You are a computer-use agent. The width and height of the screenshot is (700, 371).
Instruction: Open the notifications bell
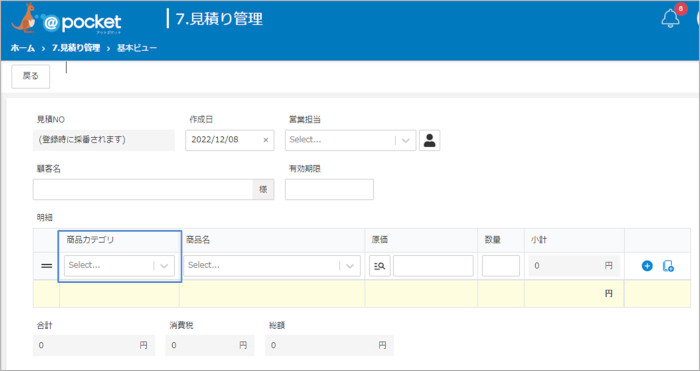coord(670,19)
